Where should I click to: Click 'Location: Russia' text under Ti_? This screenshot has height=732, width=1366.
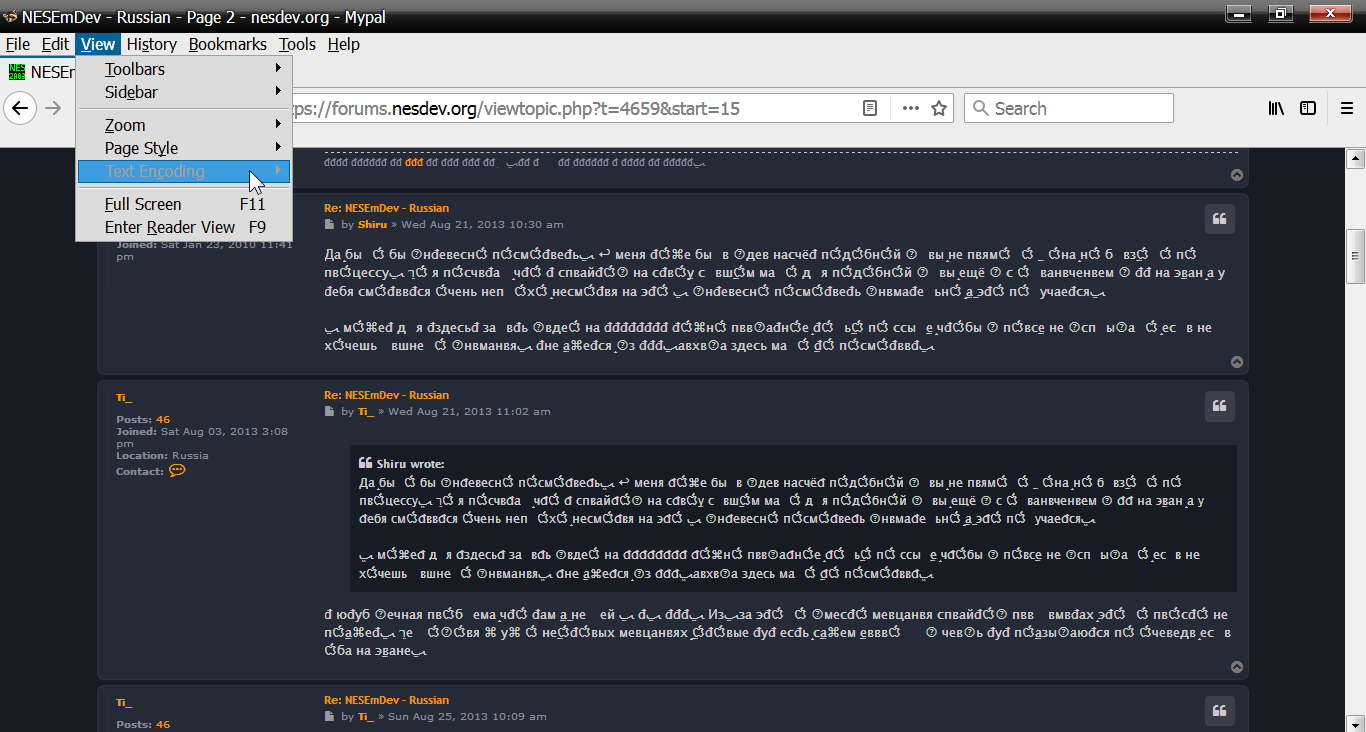click(162, 455)
